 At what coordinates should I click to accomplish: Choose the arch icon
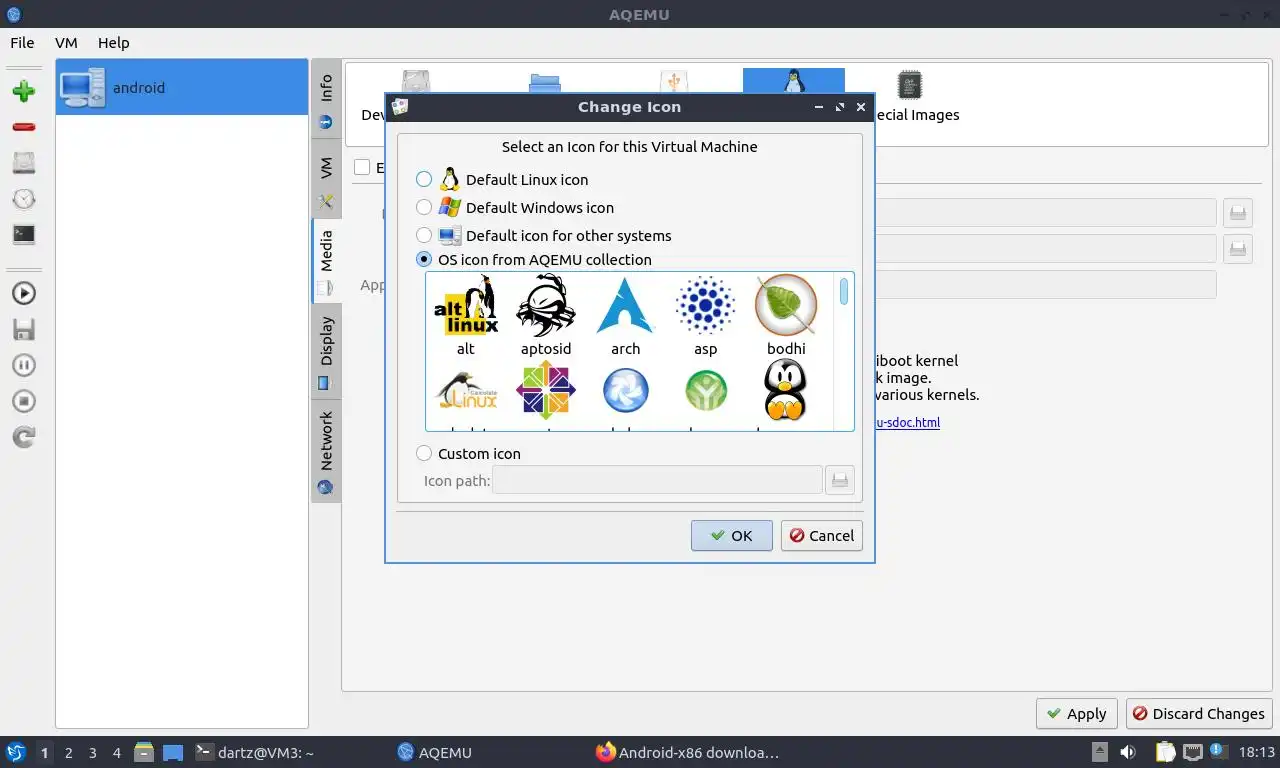click(626, 314)
